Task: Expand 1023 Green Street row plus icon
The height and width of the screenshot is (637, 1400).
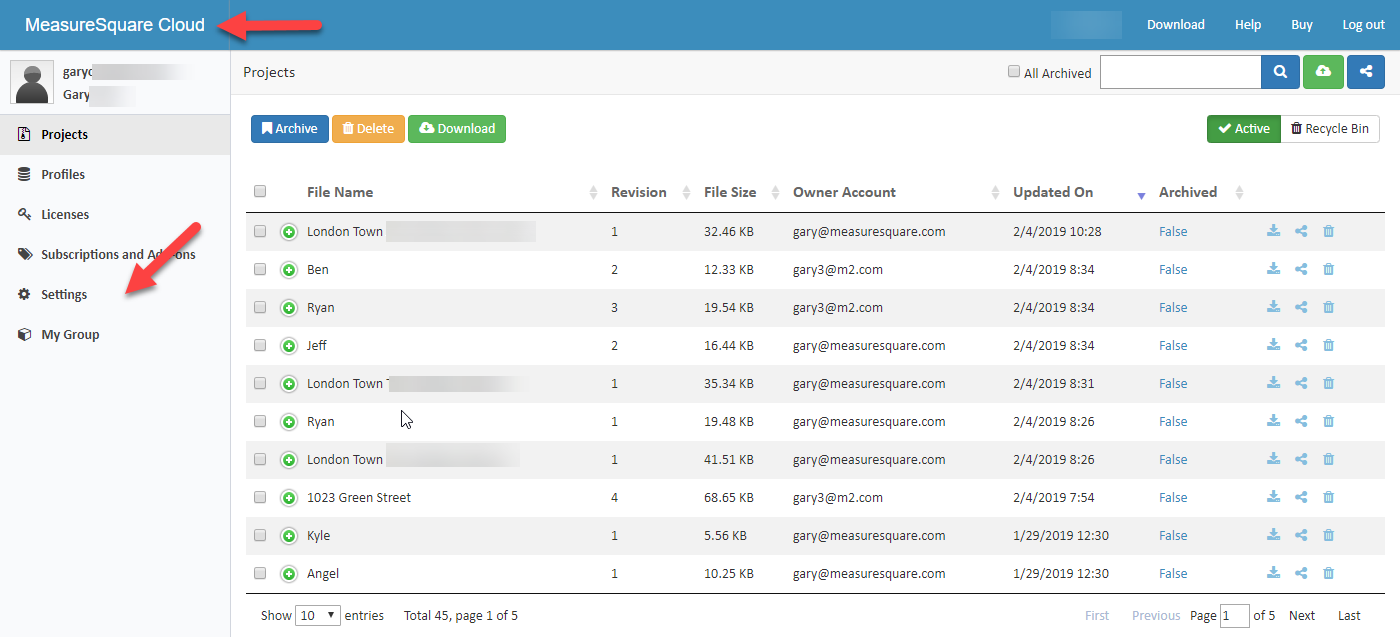Action: 289,498
